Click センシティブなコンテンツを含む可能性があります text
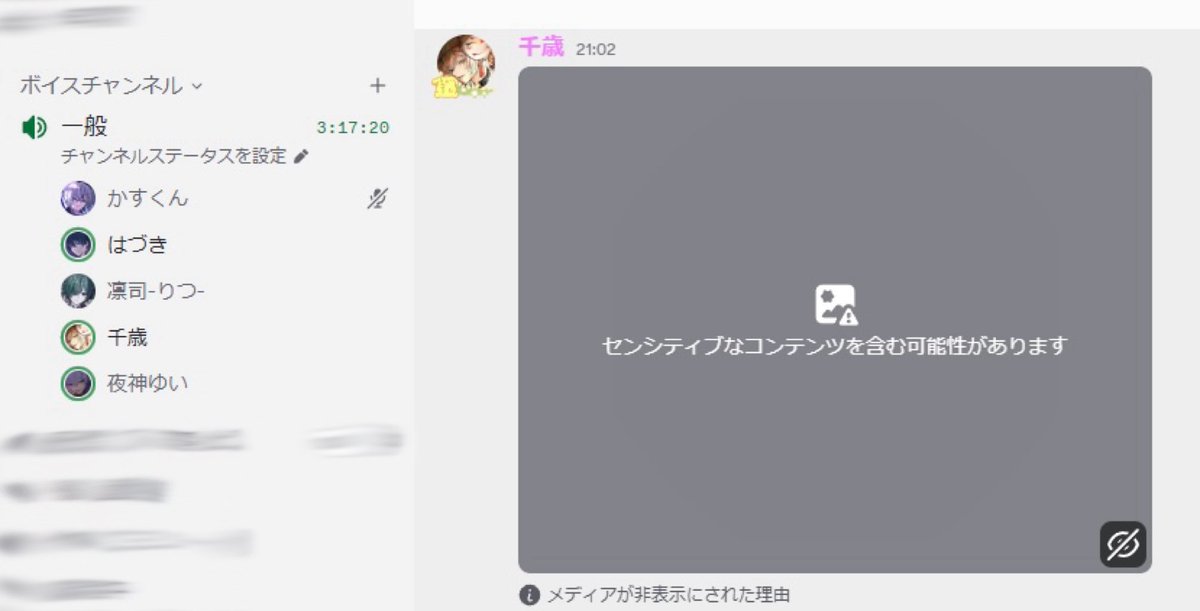The image size is (1200, 611). (x=835, y=346)
